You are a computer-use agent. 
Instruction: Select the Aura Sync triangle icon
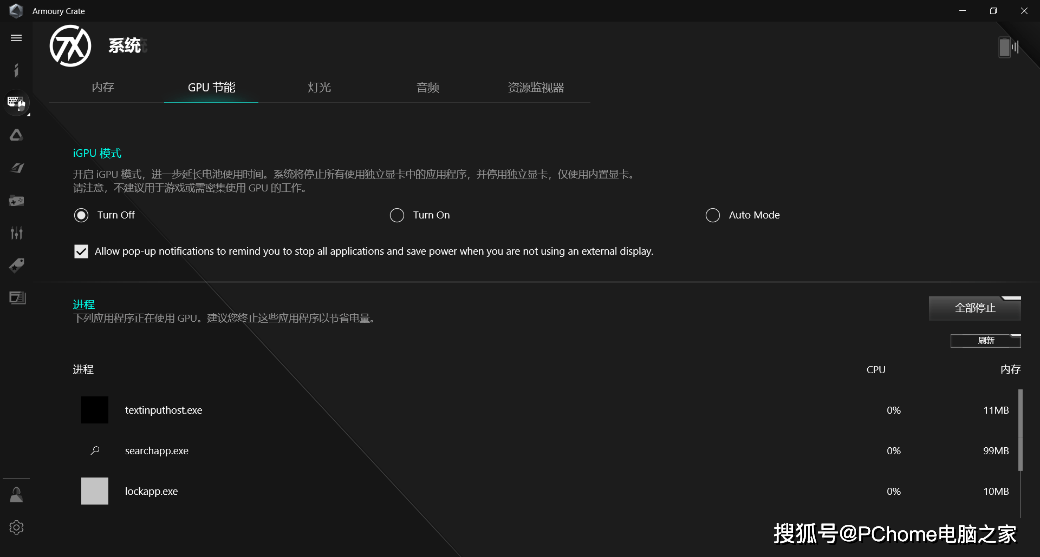pyautogui.click(x=16, y=135)
